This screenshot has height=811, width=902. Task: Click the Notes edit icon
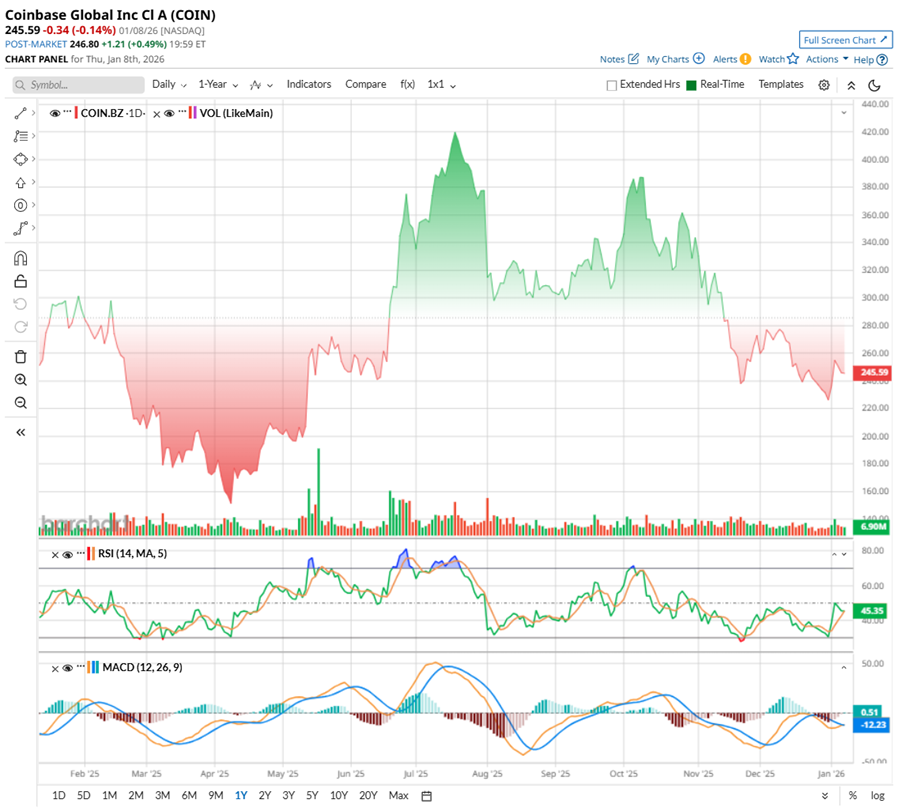[x=633, y=59]
